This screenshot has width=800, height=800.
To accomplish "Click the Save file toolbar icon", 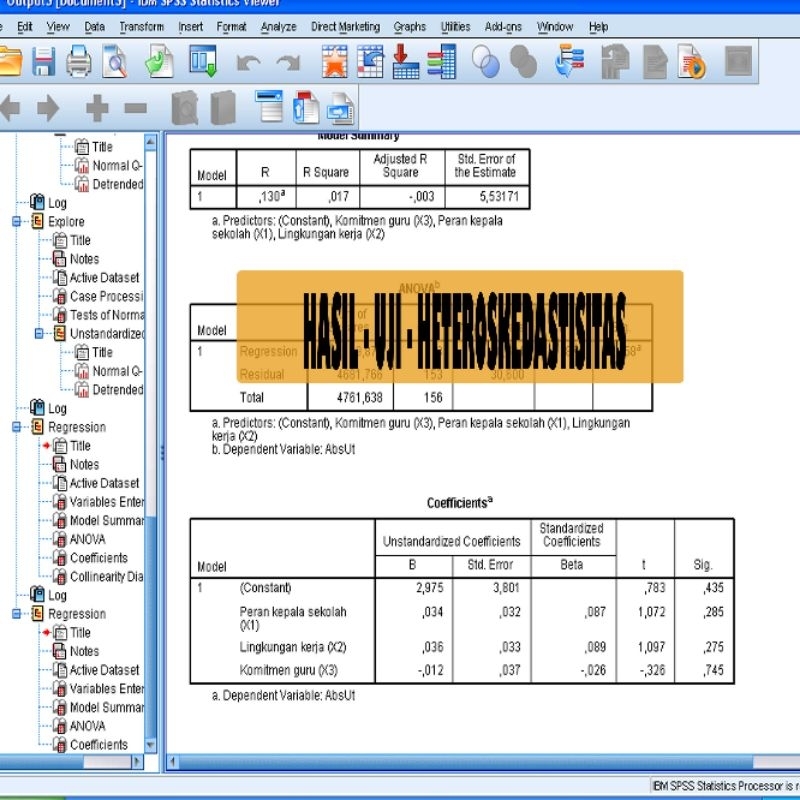I will (43, 63).
